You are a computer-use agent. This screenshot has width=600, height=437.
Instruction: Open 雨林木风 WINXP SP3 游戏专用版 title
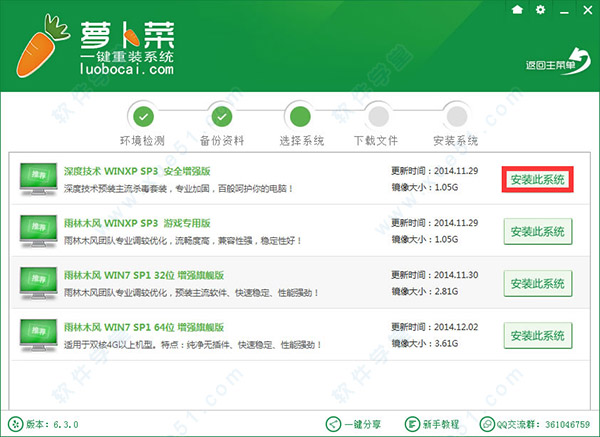point(137,223)
